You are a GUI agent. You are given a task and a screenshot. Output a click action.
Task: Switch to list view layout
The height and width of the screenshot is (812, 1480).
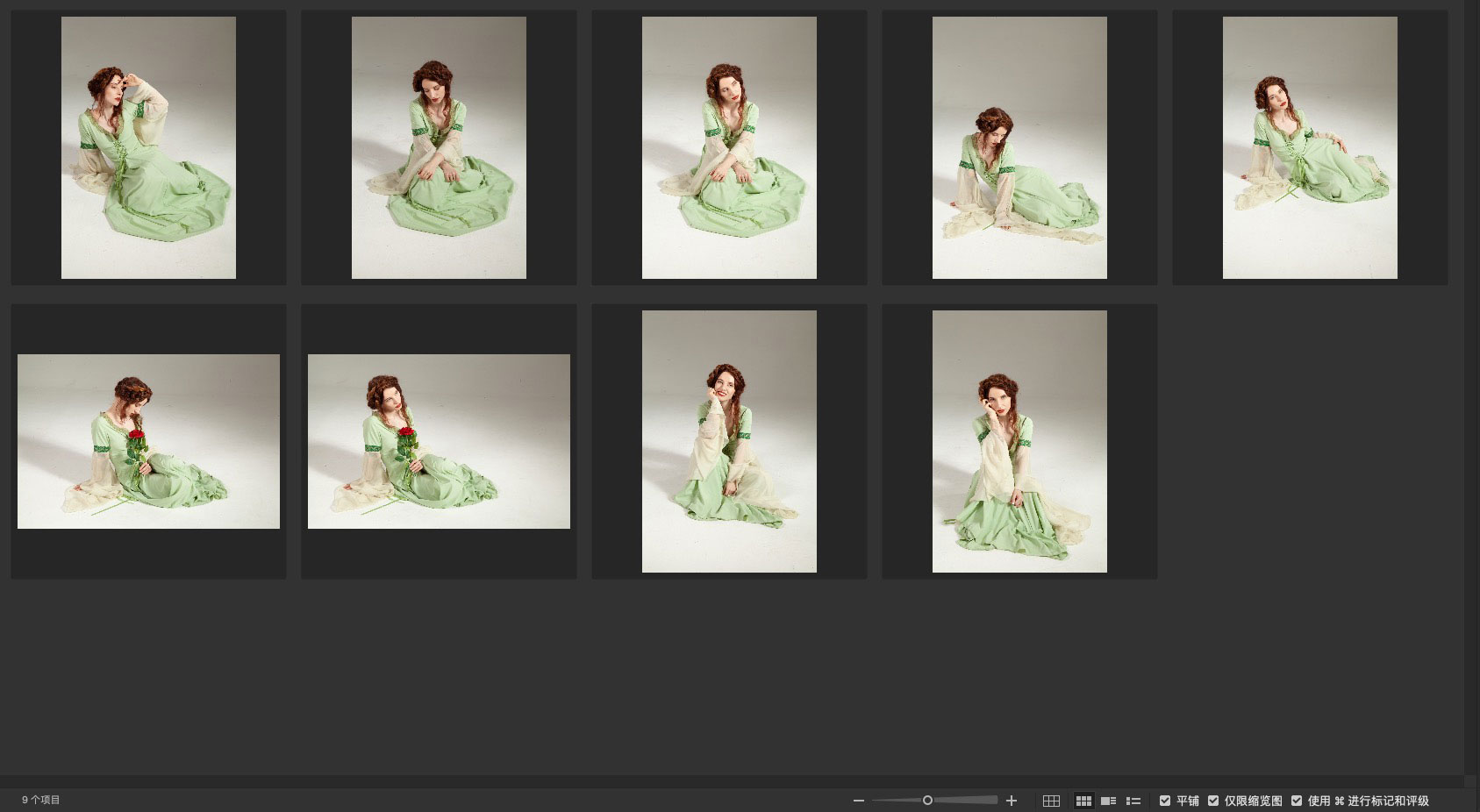pos(1133,801)
